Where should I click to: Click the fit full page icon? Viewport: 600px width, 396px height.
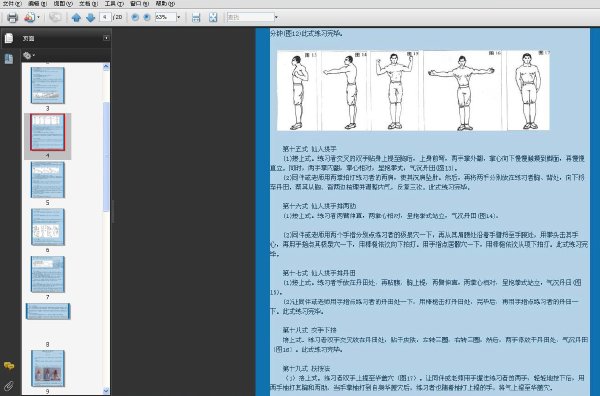[213, 18]
